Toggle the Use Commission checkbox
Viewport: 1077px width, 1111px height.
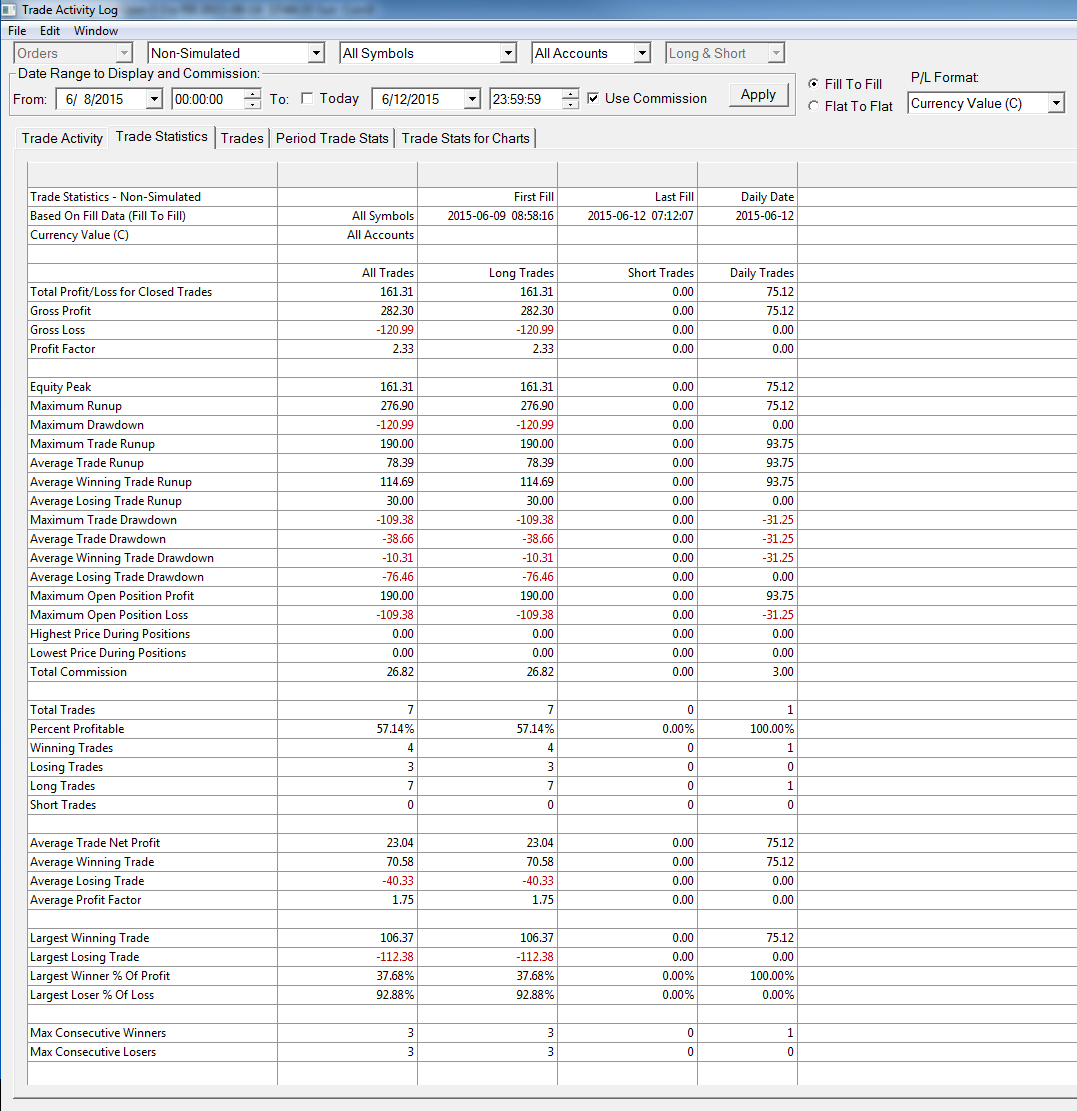pyautogui.click(x=593, y=98)
